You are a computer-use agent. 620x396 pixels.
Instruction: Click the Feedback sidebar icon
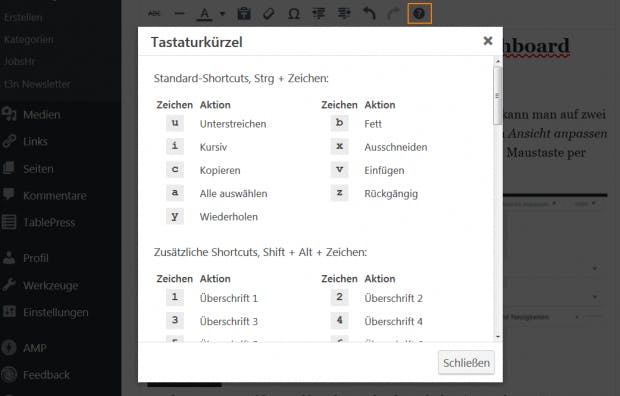9,375
